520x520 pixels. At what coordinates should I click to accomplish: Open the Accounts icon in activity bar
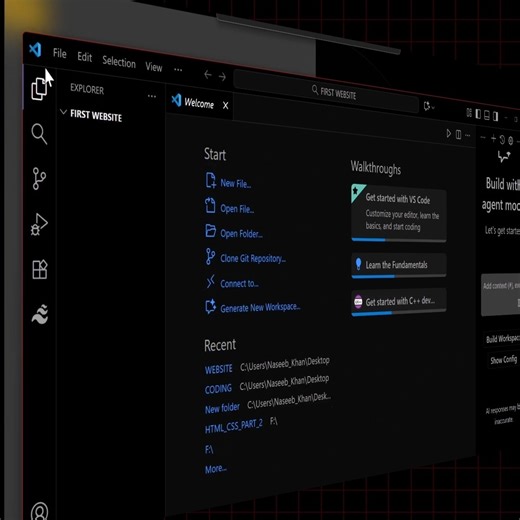(x=40, y=511)
